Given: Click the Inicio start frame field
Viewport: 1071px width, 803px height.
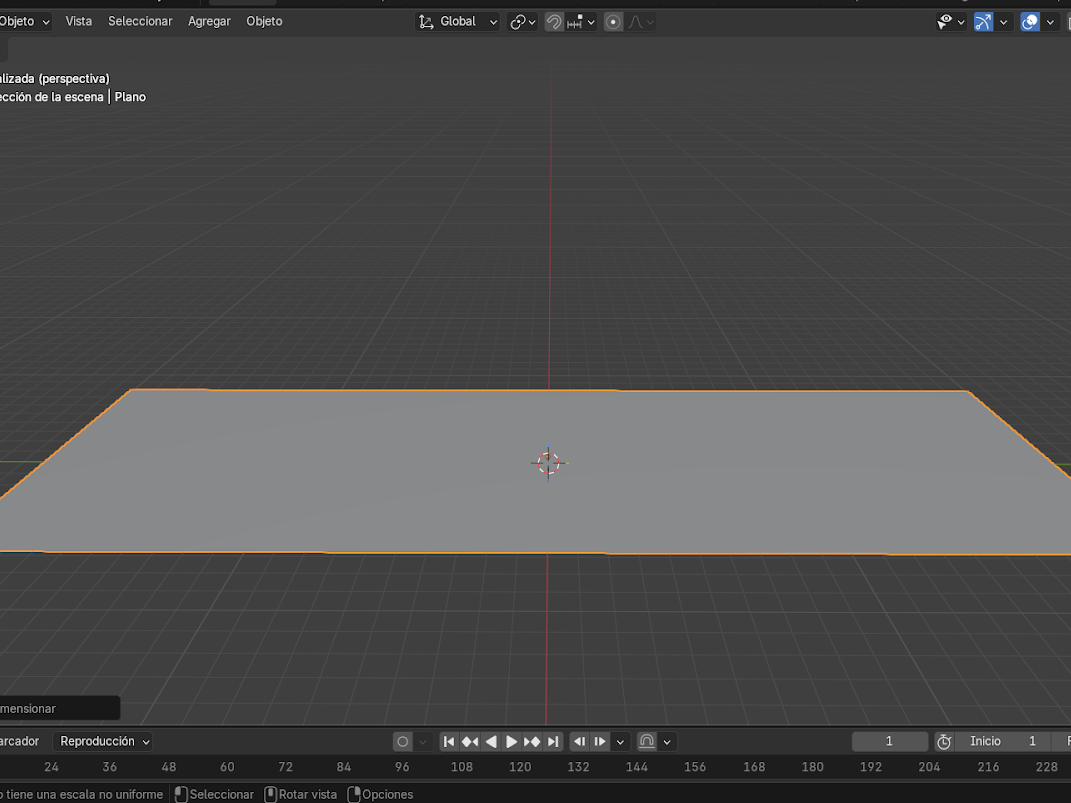Looking at the screenshot, I should click(x=1003, y=741).
